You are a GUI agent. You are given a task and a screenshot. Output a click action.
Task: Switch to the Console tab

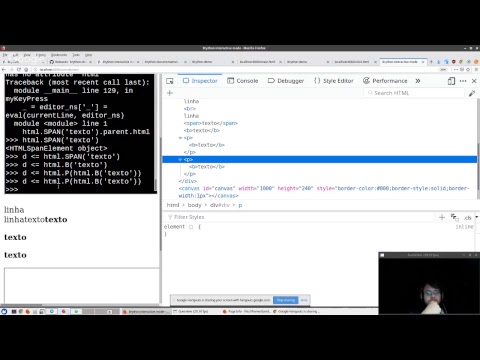point(243,81)
